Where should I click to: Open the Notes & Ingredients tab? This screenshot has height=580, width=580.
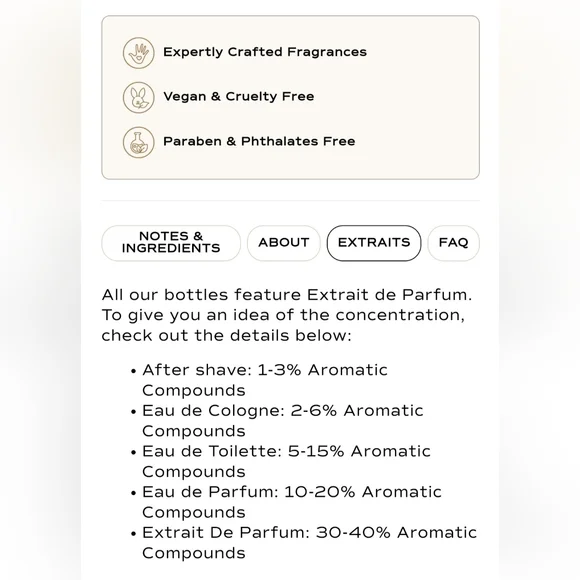tap(171, 243)
